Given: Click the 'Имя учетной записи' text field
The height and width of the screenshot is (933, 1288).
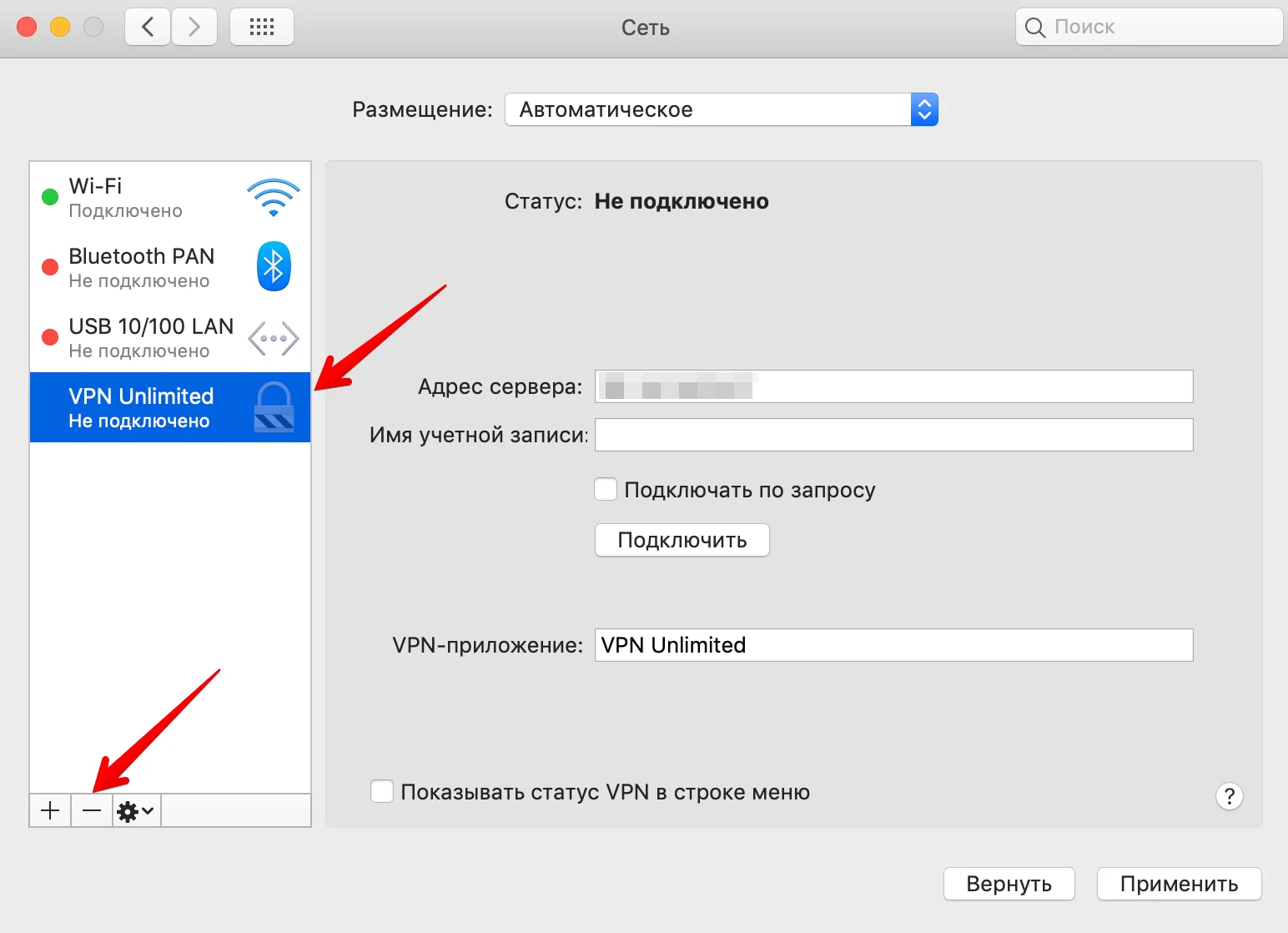Looking at the screenshot, I should (893, 435).
